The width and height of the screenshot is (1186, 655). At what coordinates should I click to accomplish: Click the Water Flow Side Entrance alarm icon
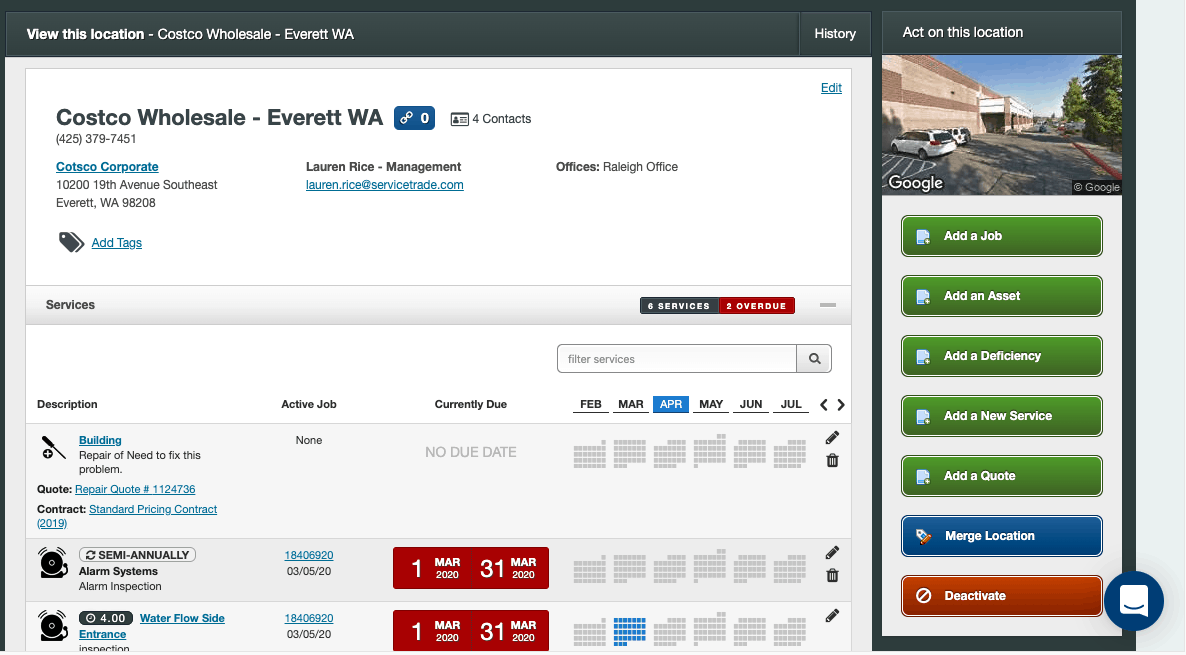point(53,626)
